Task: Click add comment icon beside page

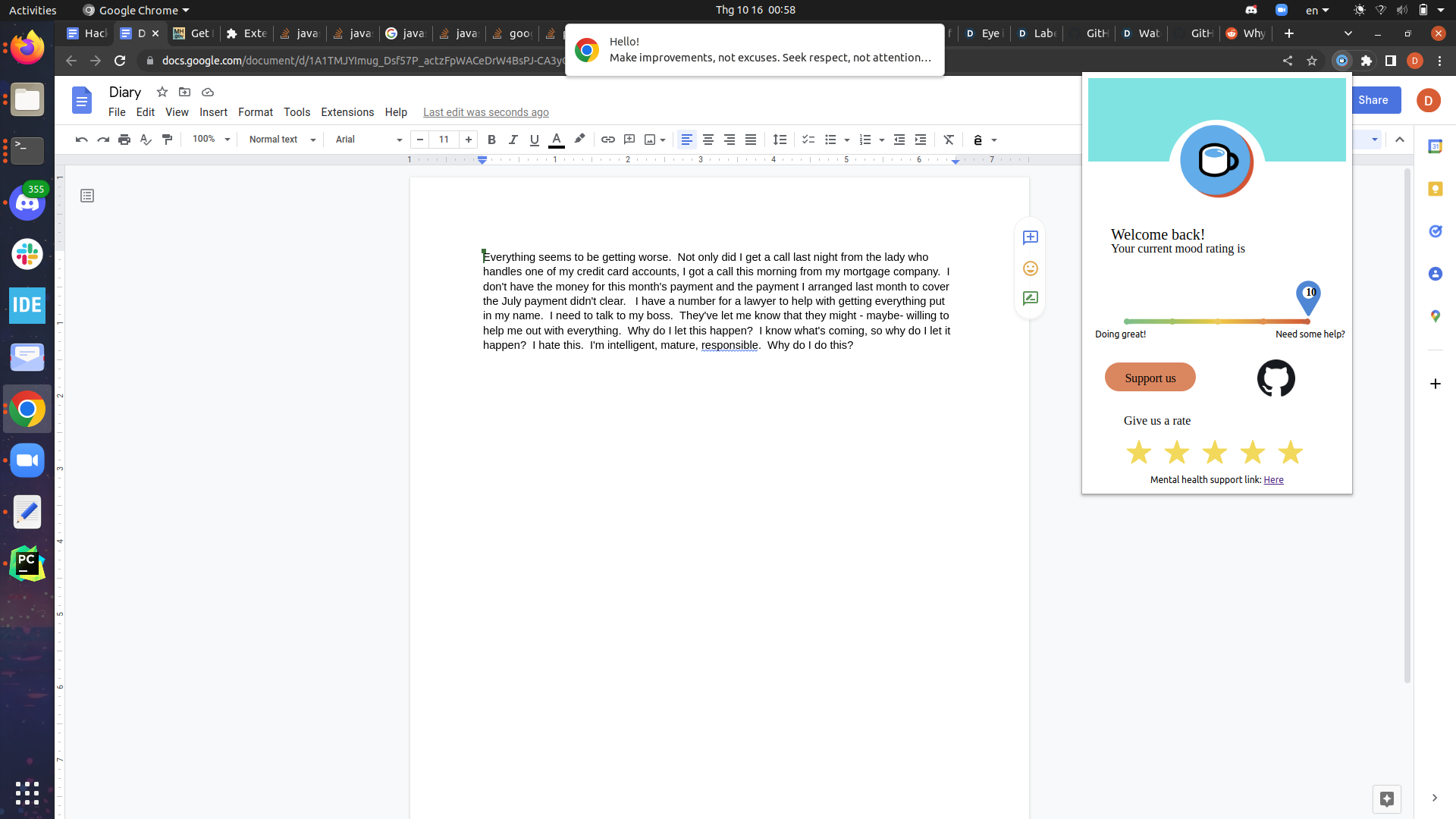Action: click(x=1030, y=238)
